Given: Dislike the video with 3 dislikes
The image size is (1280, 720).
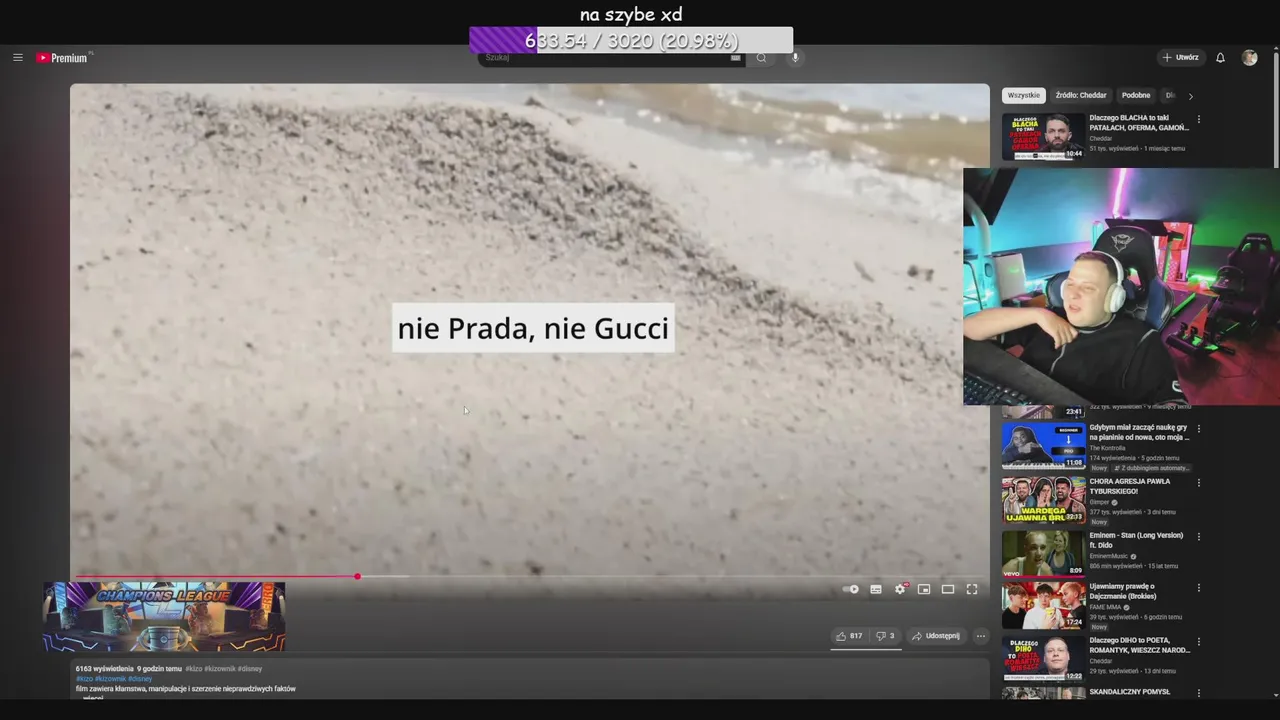Looking at the screenshot, I should click(885, 636).
